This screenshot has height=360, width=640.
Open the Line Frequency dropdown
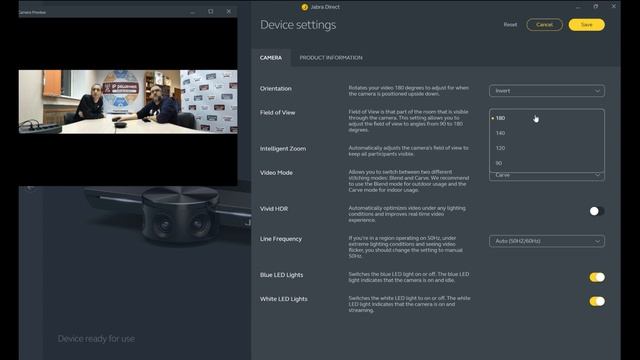[547, 241]
